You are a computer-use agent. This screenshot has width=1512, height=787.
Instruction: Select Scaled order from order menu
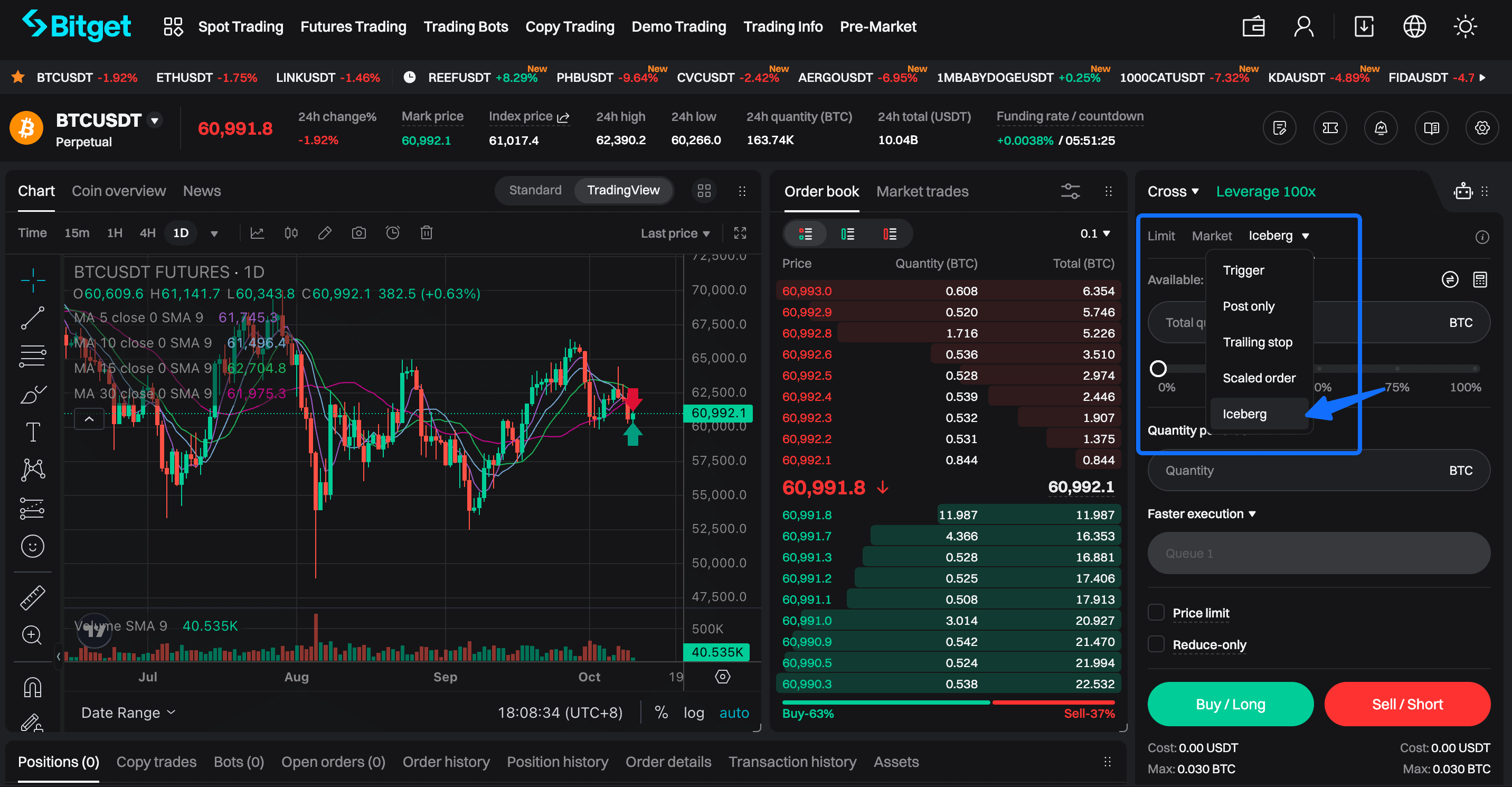click(1259, 378)
